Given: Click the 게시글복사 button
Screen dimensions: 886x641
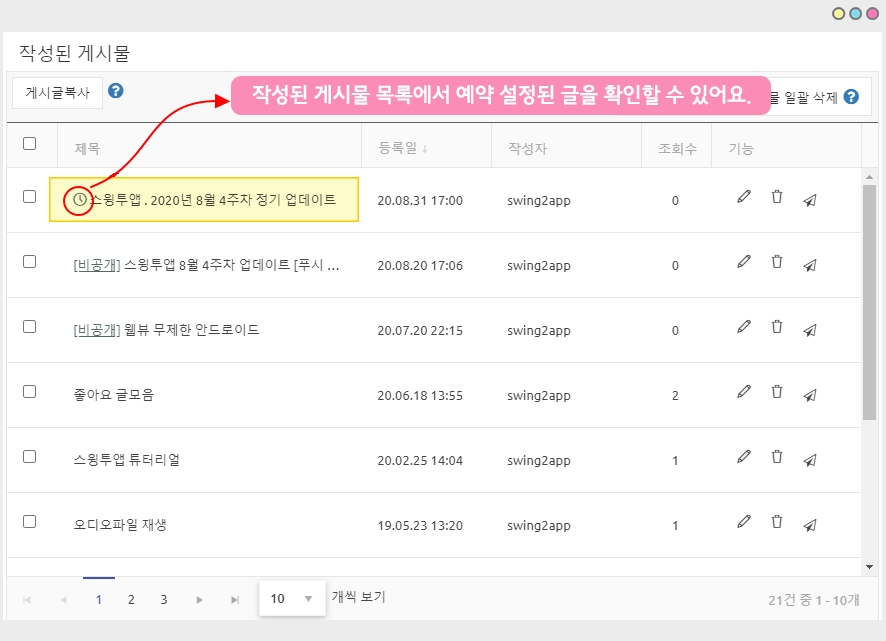Looking at the screenshot, I should point(57,92).
